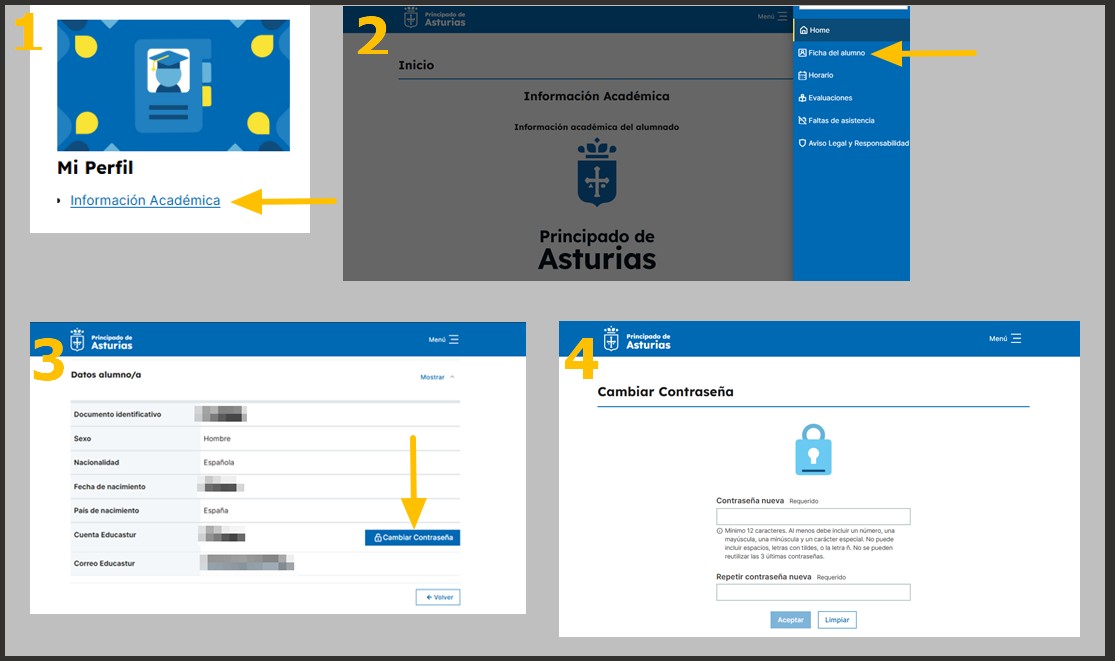The height and width of the screenshot is (661, 1115).
Task: Click the blue padlock icon
Action: [813, 450]
